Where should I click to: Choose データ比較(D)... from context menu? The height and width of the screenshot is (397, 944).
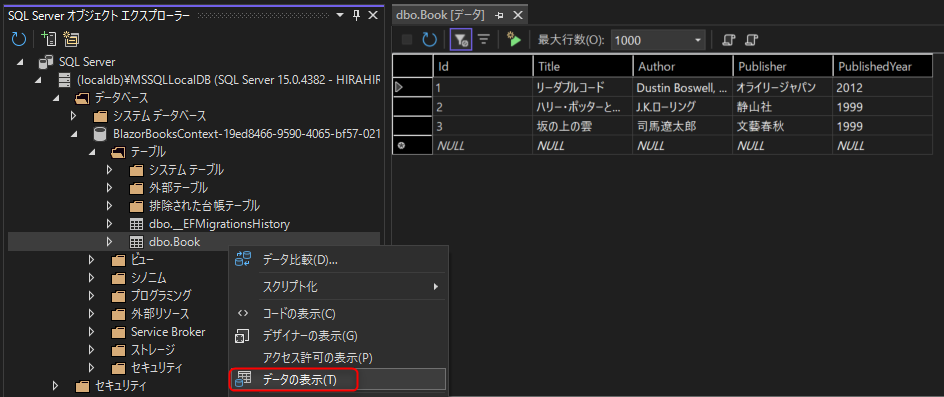coord(338,260)
